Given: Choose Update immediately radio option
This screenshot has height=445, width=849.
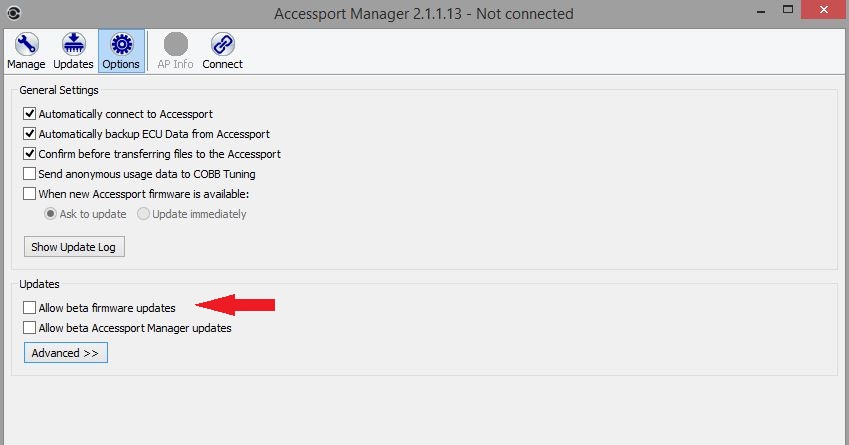Looking at the screenshot, I should (x=143, y=214).
